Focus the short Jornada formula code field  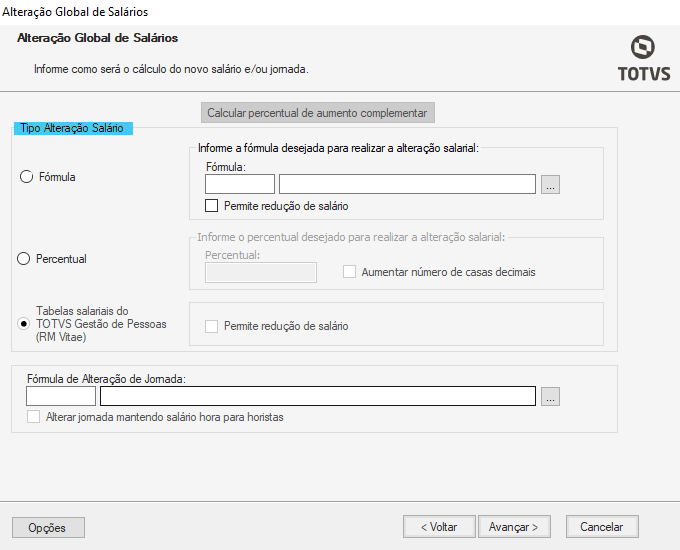tap(61, 396)
